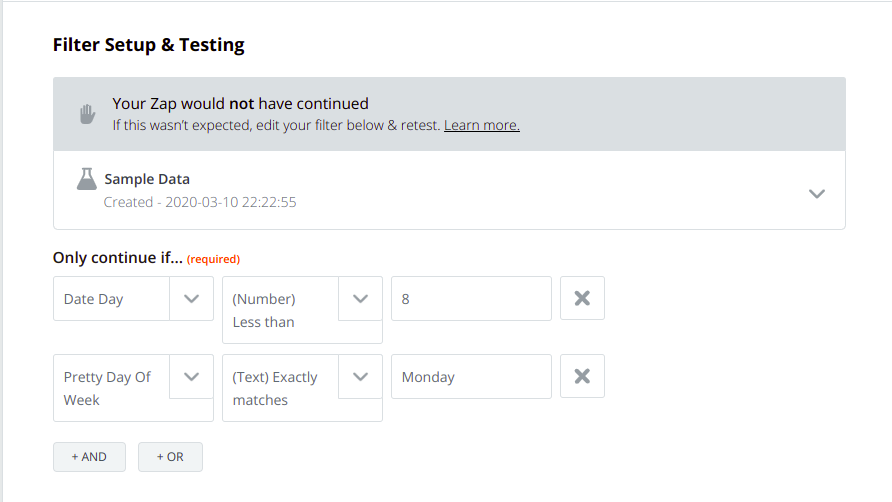Remove the Date Day filter row

pyautogui.click(x=582, y=298)
